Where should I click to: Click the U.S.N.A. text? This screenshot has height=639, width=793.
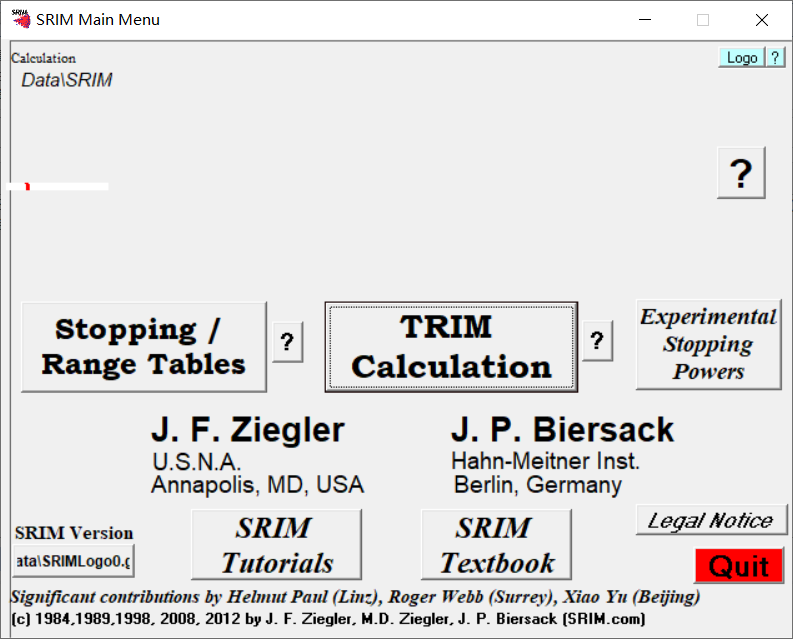[197, 461]
